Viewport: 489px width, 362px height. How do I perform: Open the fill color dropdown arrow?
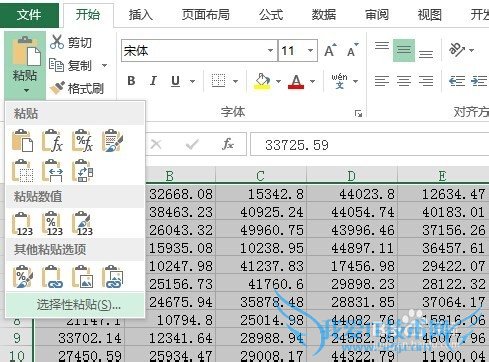(278, 81)
